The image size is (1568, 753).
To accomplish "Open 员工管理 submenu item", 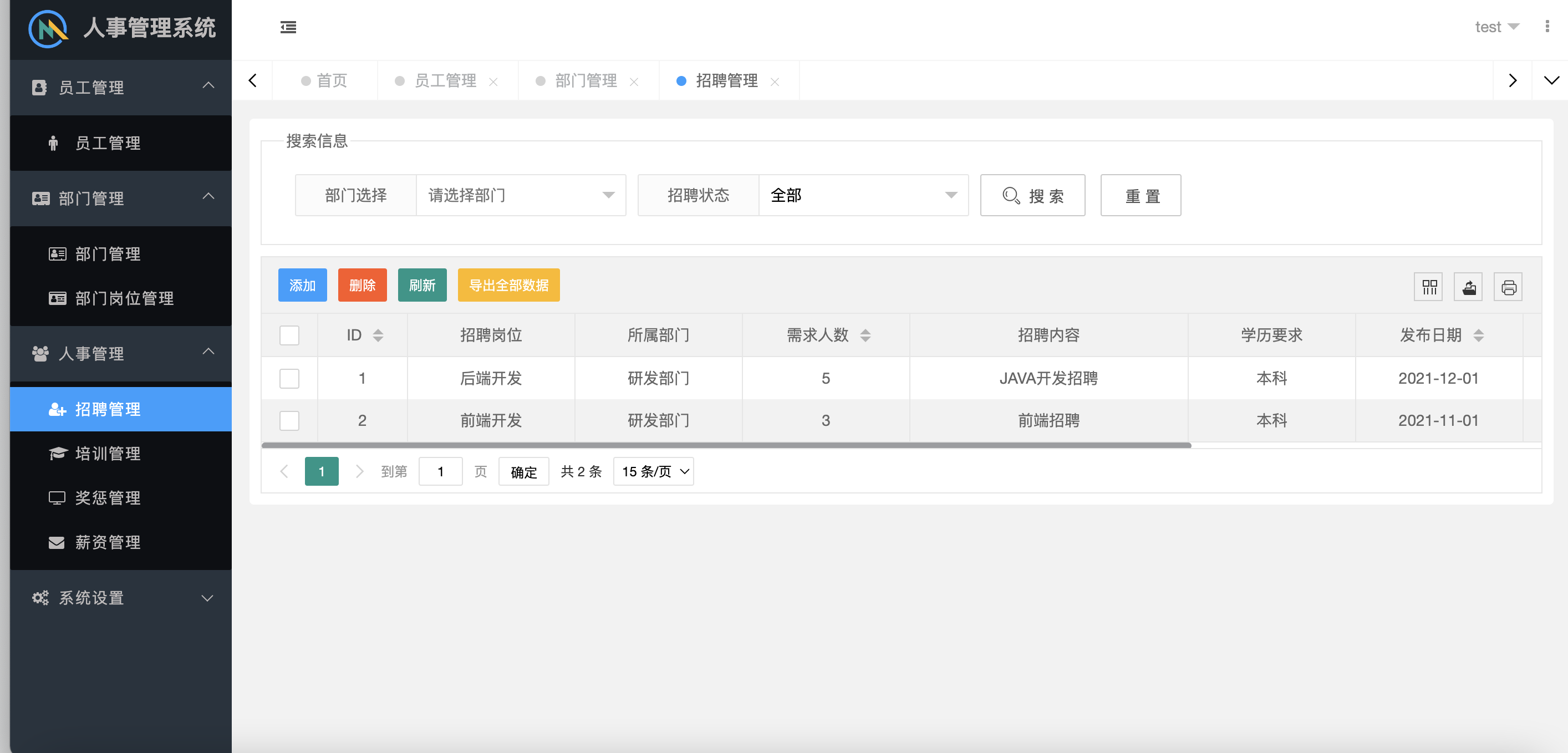I will point(120,143).
